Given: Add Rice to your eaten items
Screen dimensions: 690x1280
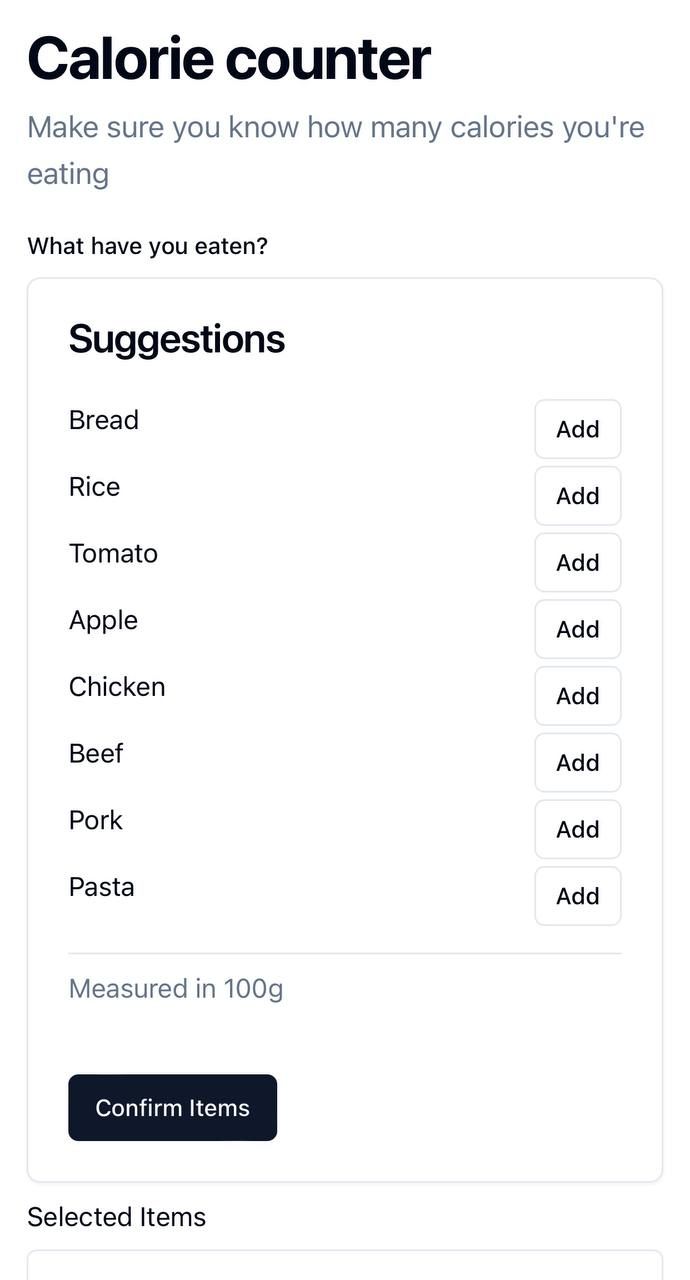Looking at the screenshot, I should 577,495.
